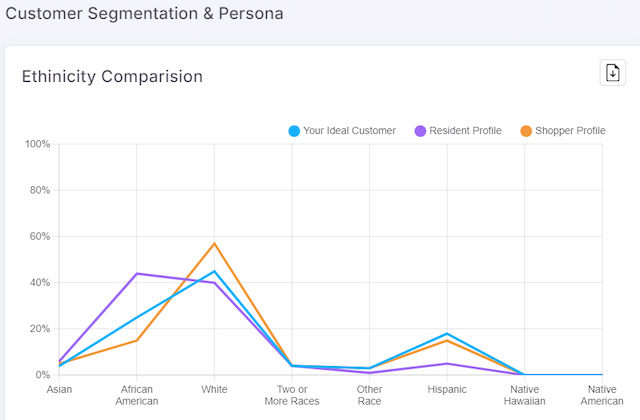
Task: Click the purple Resident Profile swatch
Action: pos(420,131)
